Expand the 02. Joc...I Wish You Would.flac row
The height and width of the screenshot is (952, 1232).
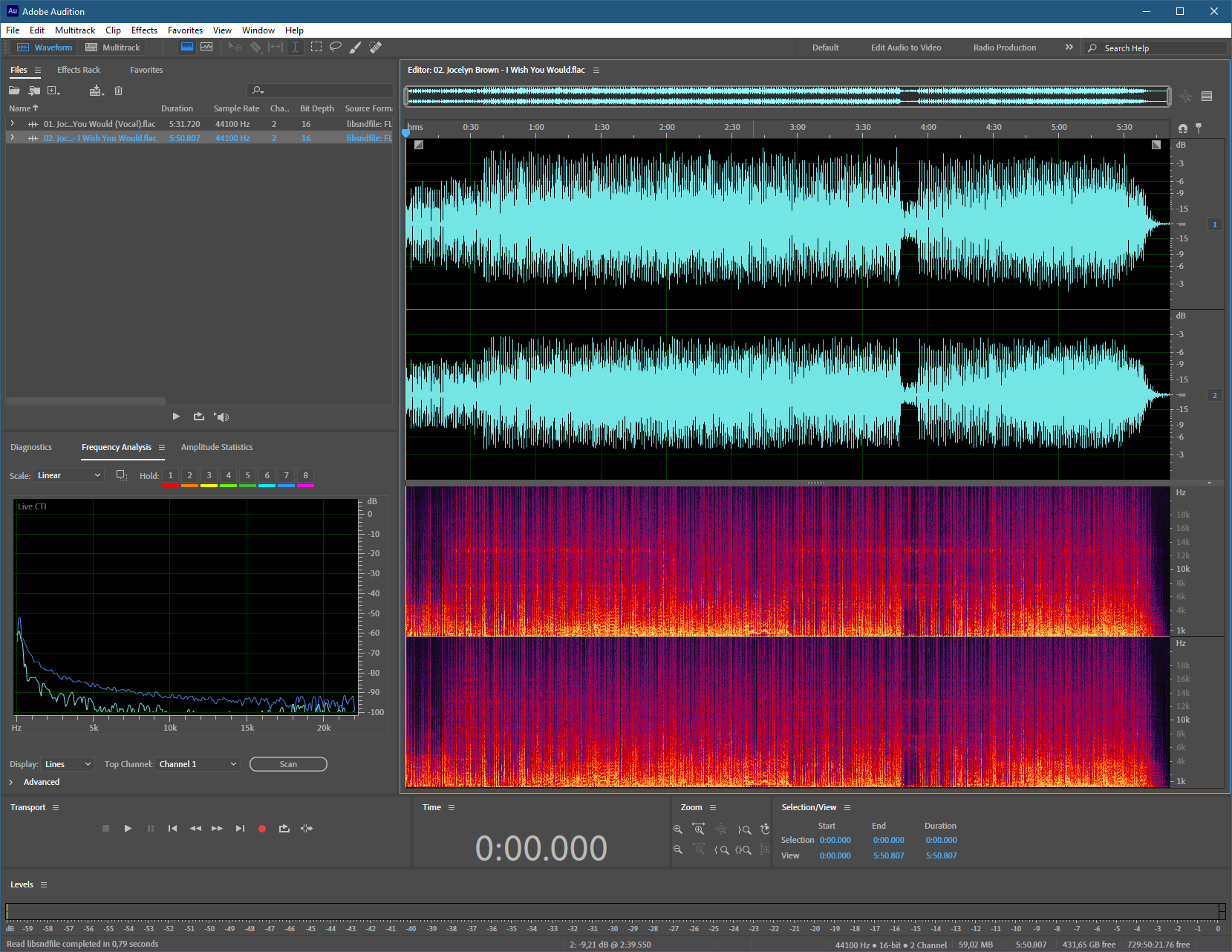(x=12, y=137)
